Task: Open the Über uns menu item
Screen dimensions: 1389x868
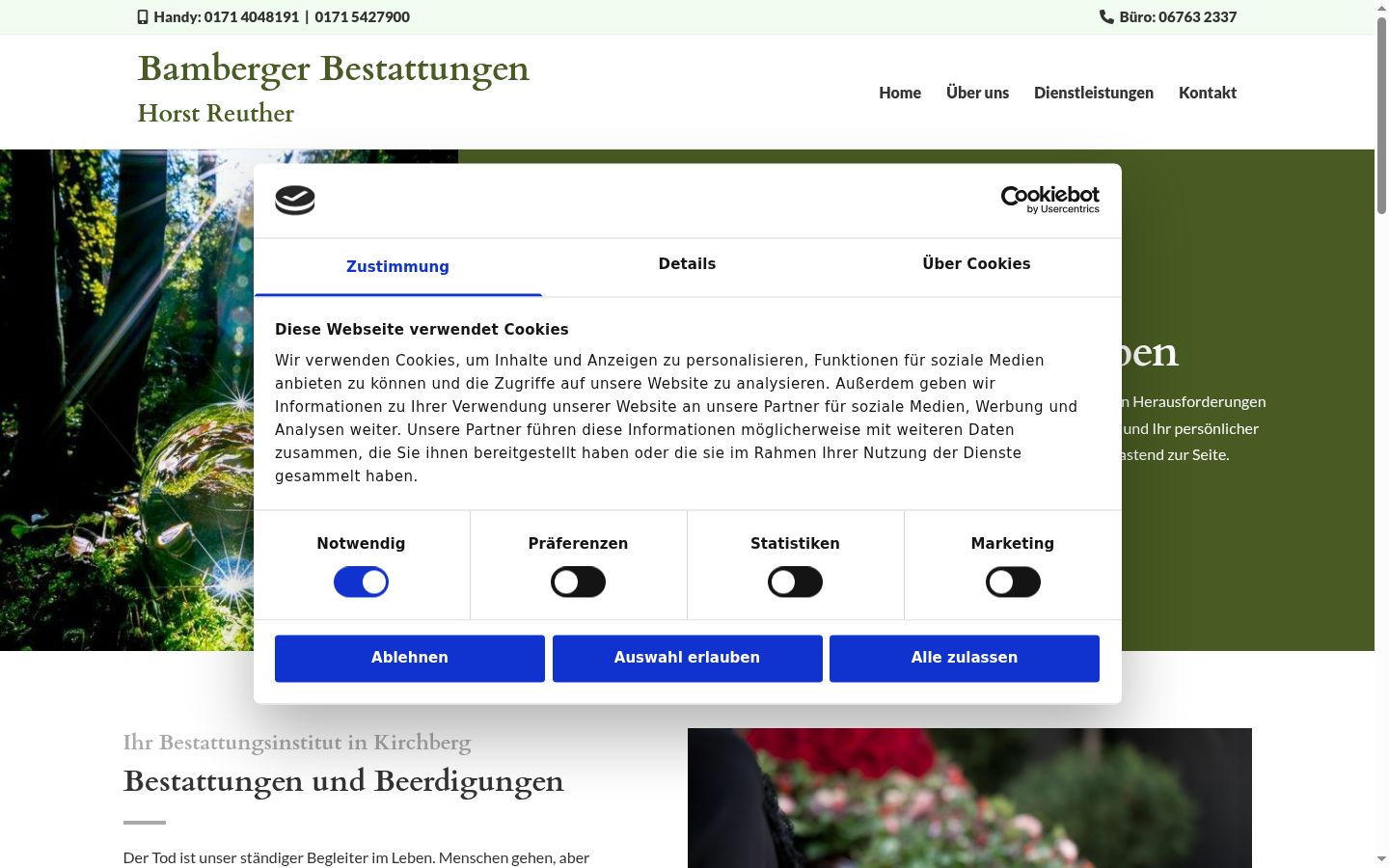Action: pyautogui.click(x=977, y=93)
